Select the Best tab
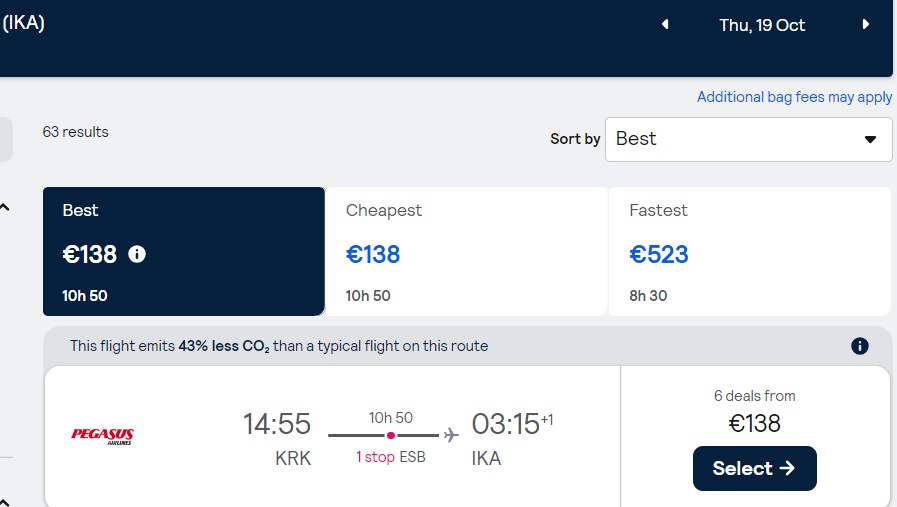The width and height of the screenshot is (897, 507). pos(184,251)
